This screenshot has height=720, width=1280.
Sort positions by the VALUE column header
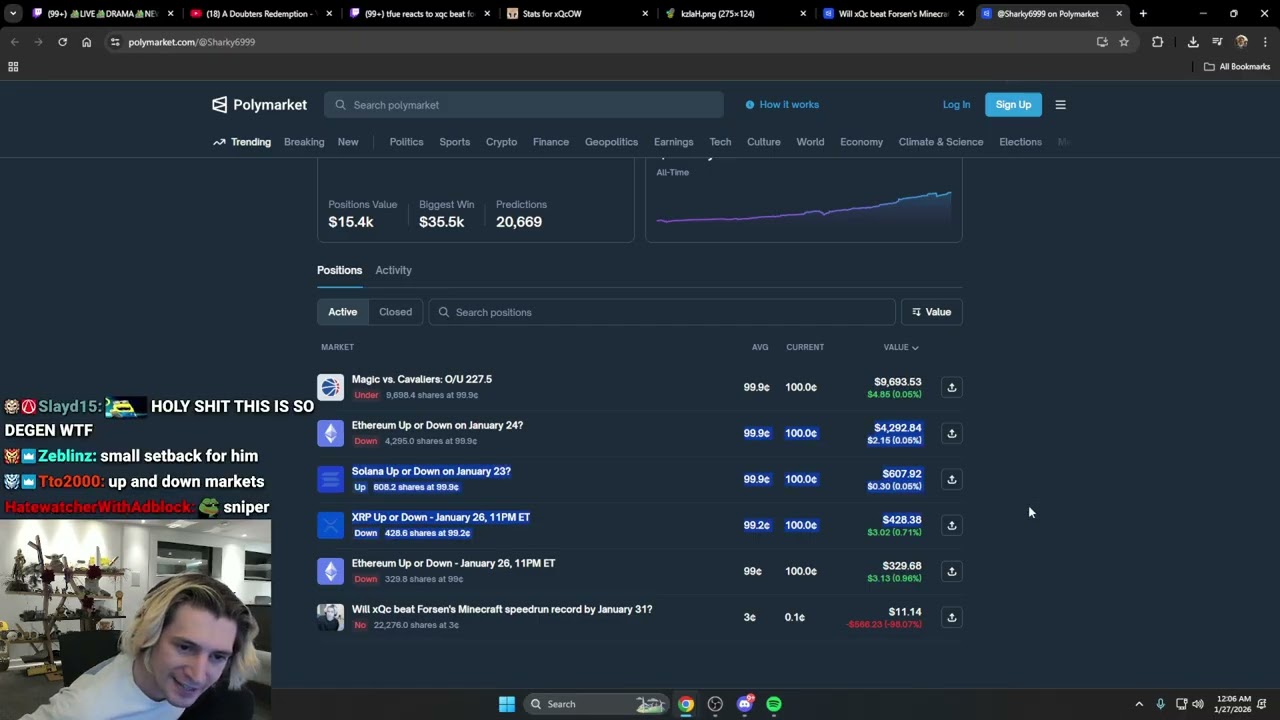pyautogui.click(x=900, y=347)
